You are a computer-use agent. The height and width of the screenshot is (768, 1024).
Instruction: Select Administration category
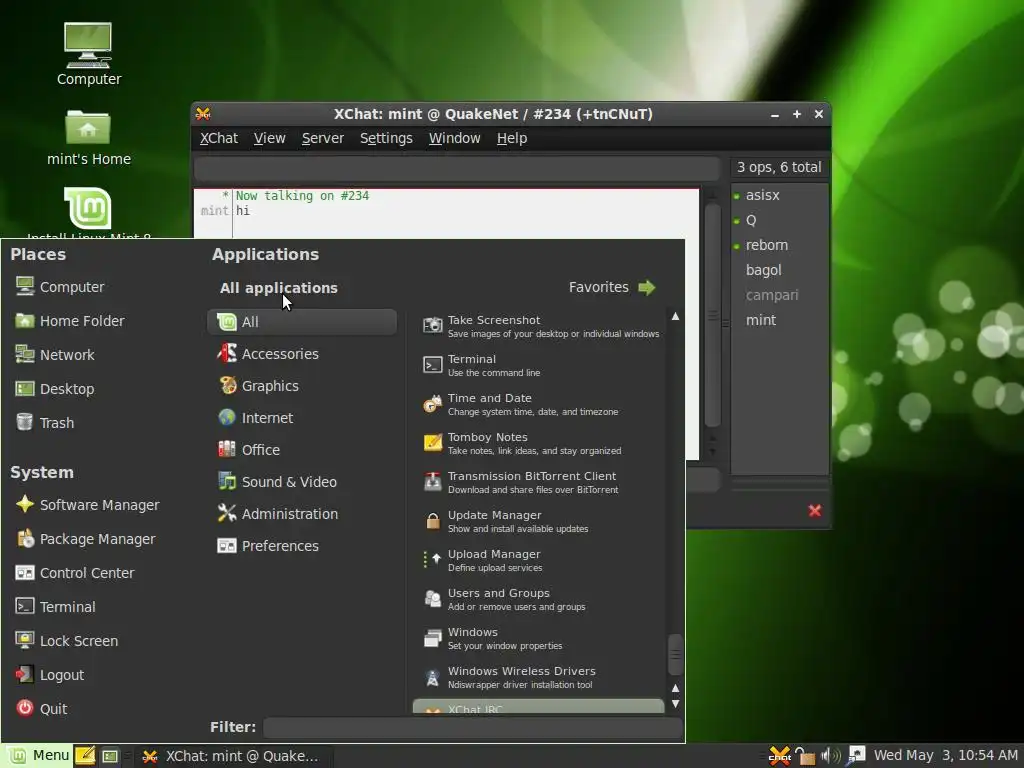coord(302,514)
